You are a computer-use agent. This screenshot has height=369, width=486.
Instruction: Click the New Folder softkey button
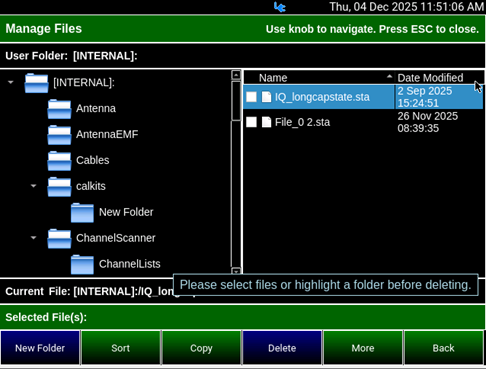[40, 348]
